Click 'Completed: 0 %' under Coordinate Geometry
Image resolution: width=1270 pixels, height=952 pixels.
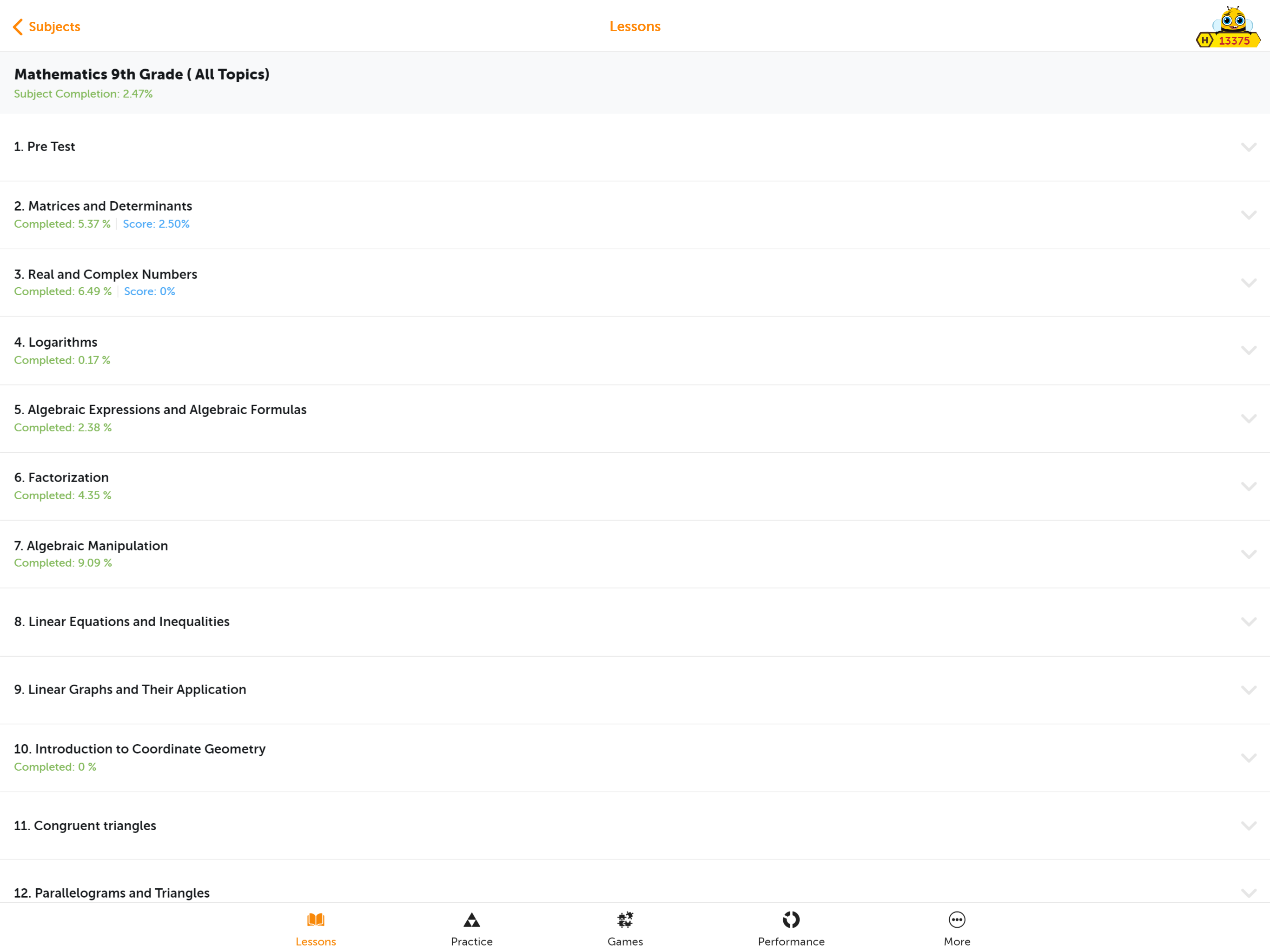click(x=55, y=767)
